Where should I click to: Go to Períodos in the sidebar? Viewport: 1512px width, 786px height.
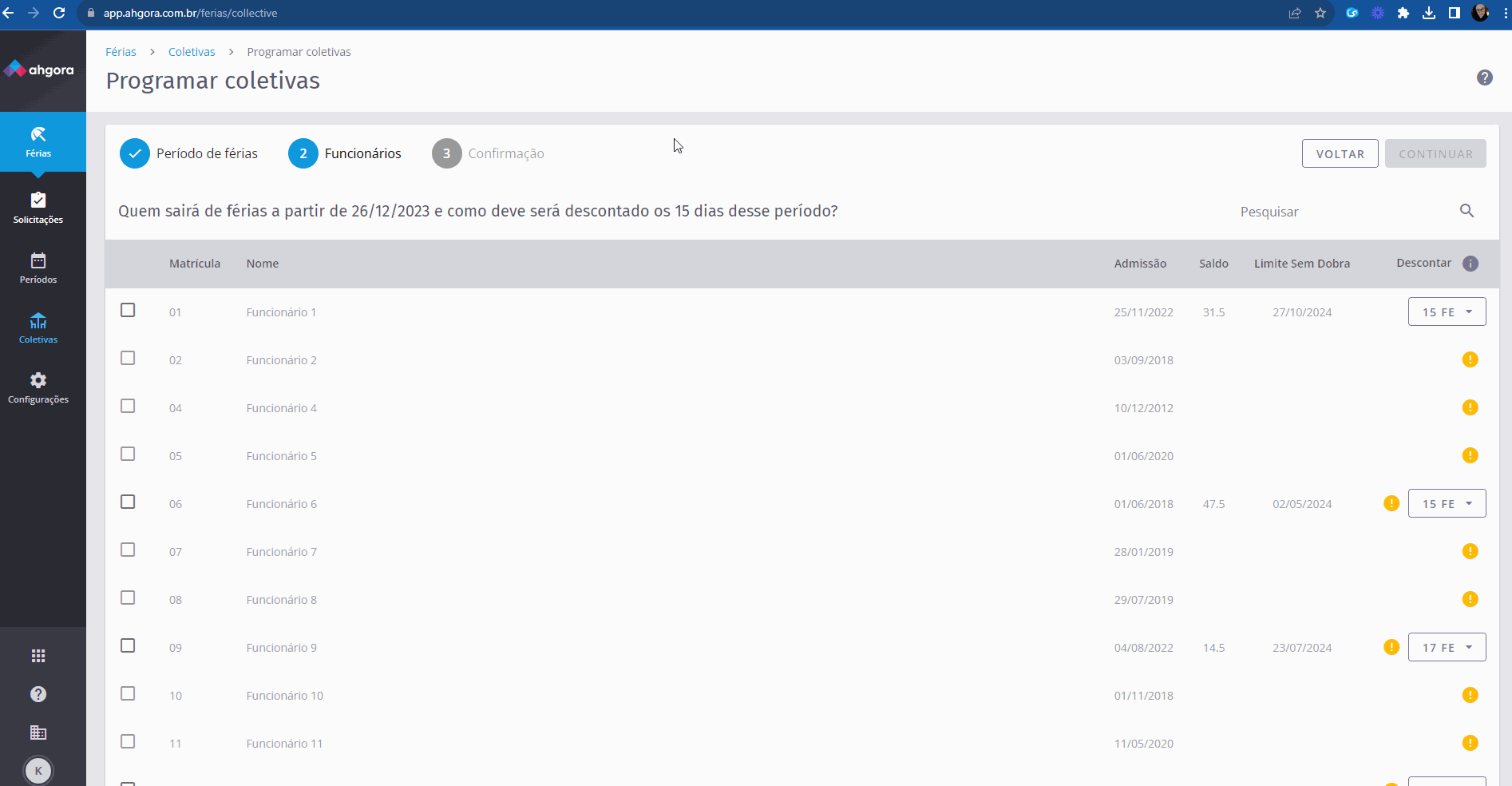tap(38, 268)
